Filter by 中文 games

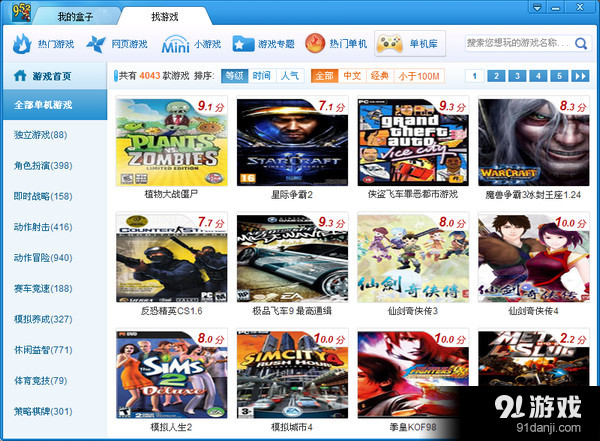pos(352,76)
